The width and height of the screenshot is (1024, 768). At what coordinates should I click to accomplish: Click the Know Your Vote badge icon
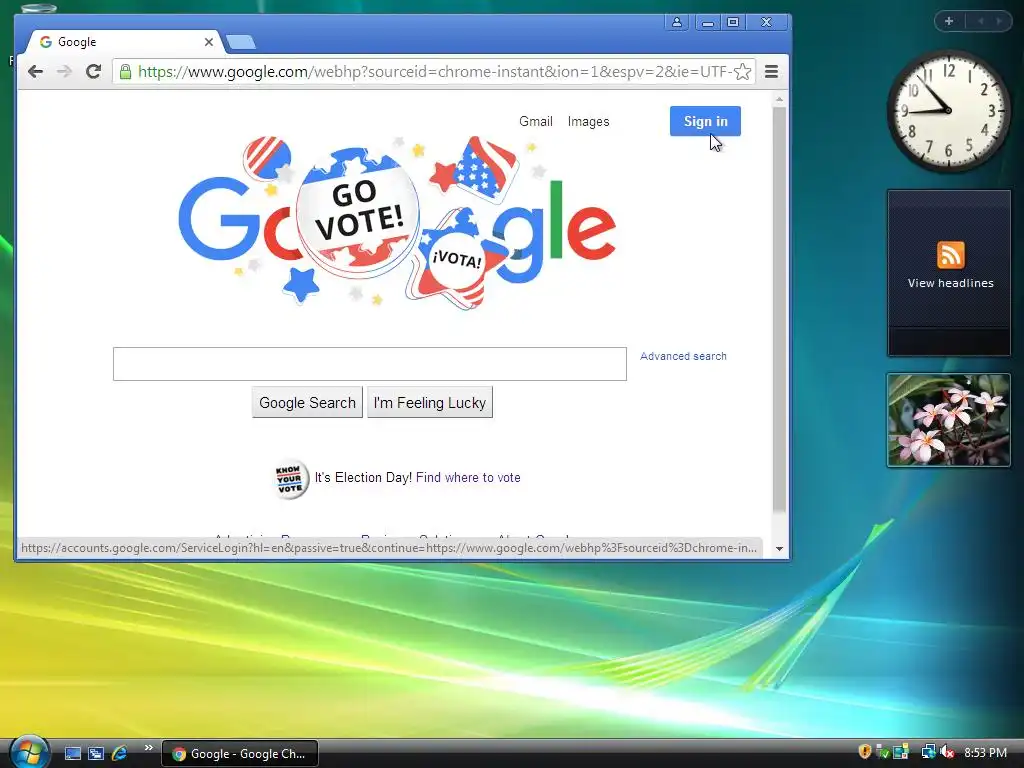290,479
